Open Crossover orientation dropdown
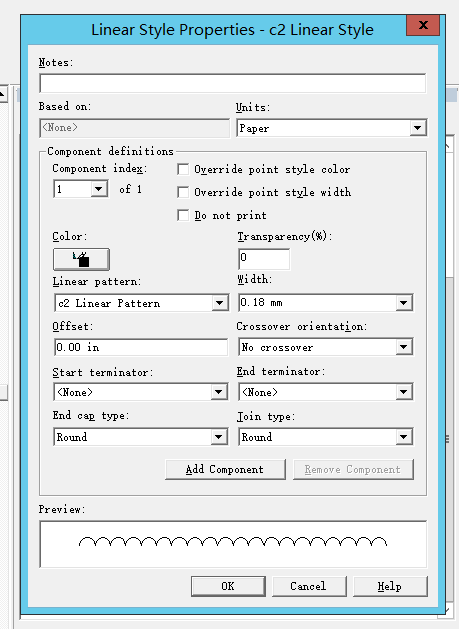 326,347
